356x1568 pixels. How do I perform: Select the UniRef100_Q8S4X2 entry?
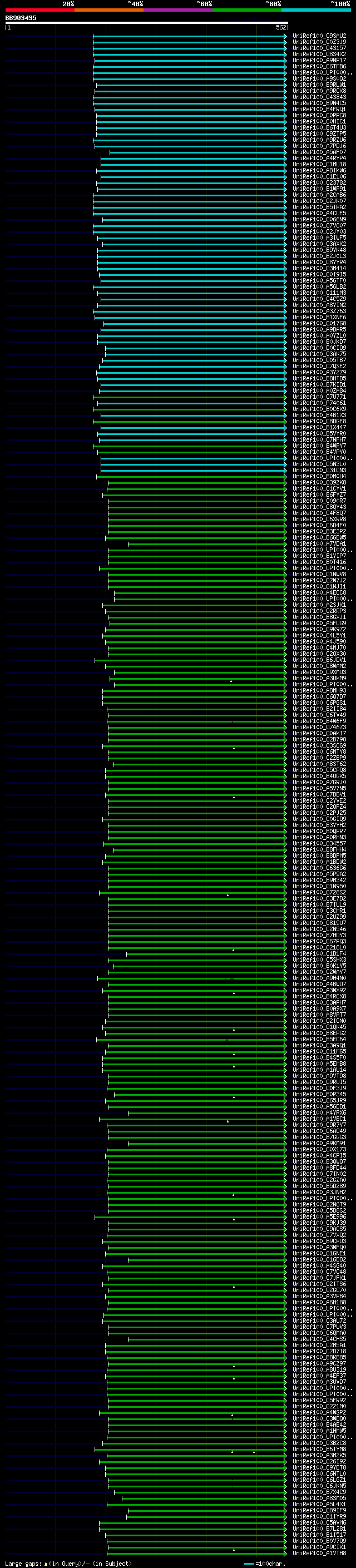coord(319,54)
